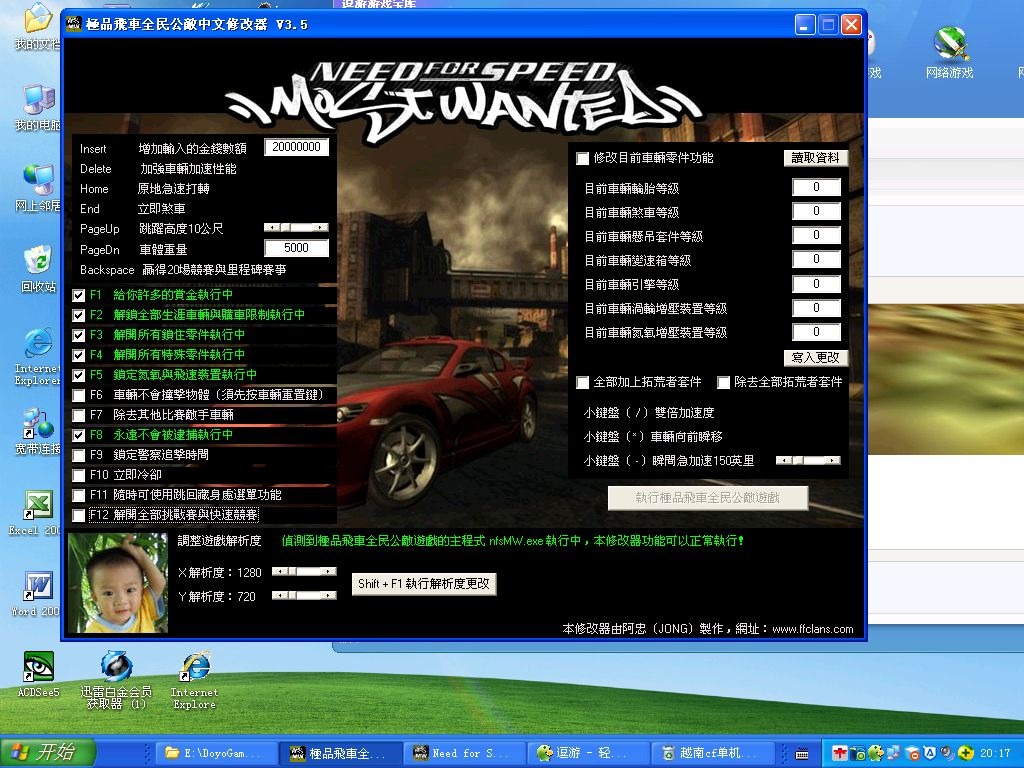
Task: Switch to 越南cf单机... taskbar window
Action: (x=712, y=754)
